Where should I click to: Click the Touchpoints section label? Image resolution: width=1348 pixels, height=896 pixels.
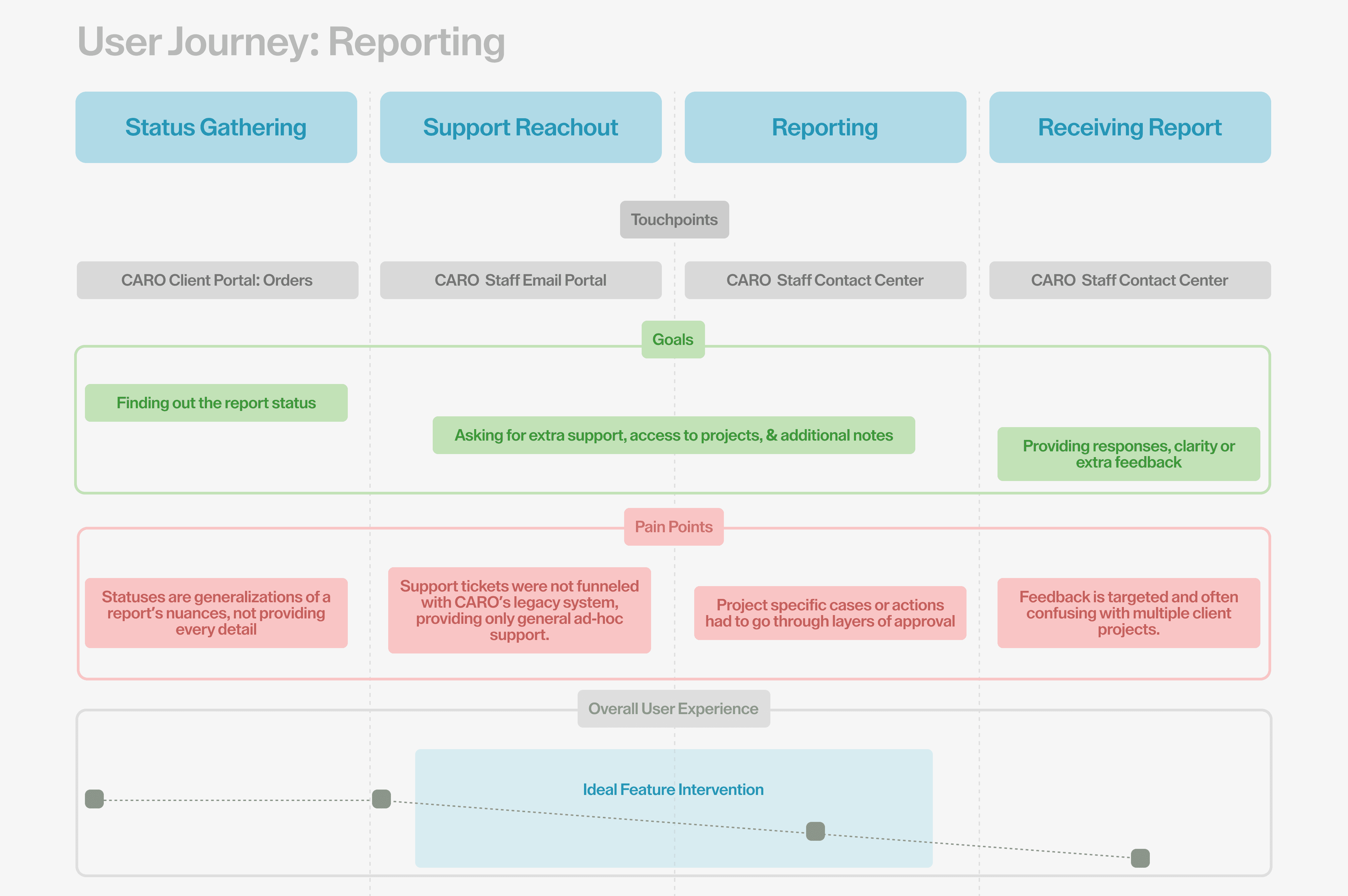(x=674, y=219)
